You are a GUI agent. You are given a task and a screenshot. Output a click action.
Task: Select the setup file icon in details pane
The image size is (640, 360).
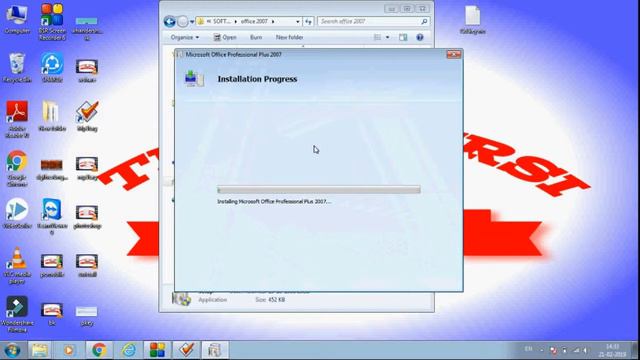pos(182,299)
